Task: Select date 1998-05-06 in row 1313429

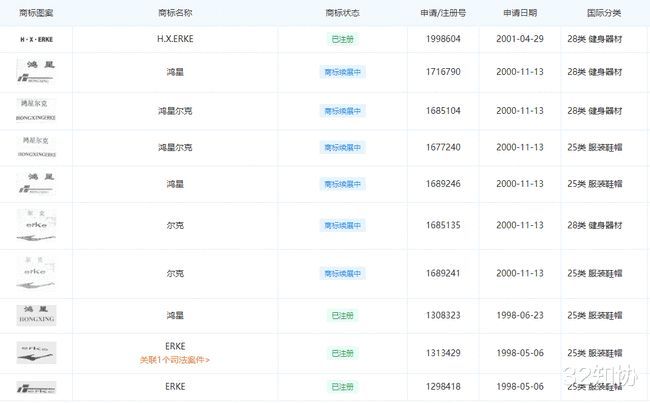Action: click(520, 353)
